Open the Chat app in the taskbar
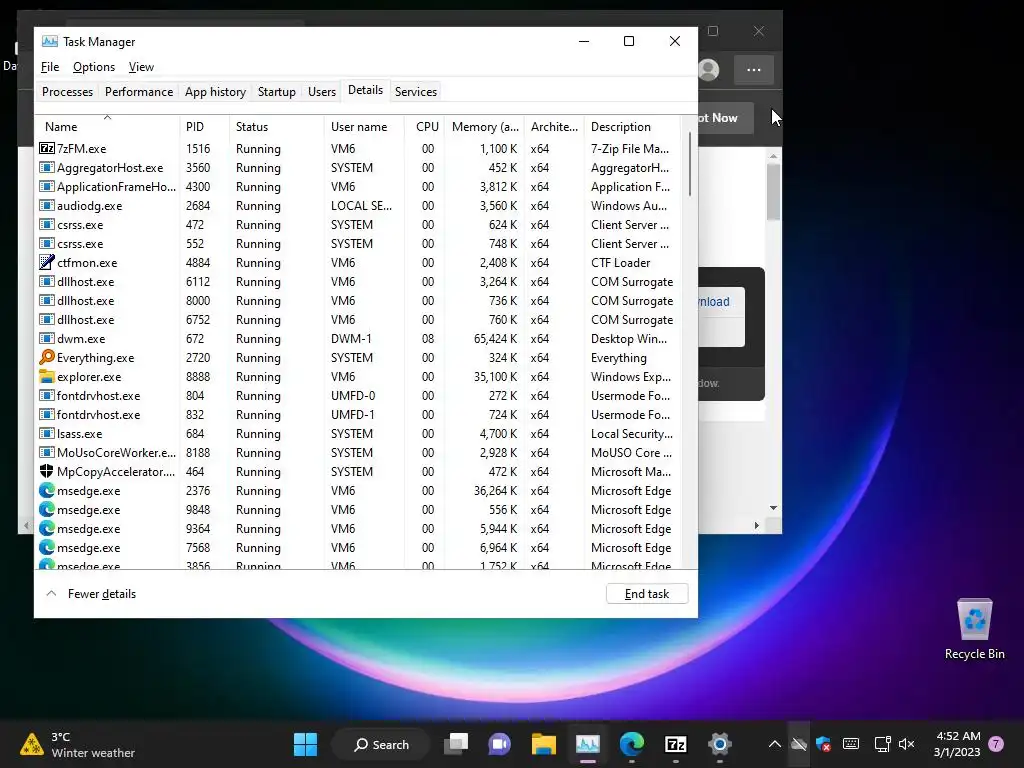 500,744
